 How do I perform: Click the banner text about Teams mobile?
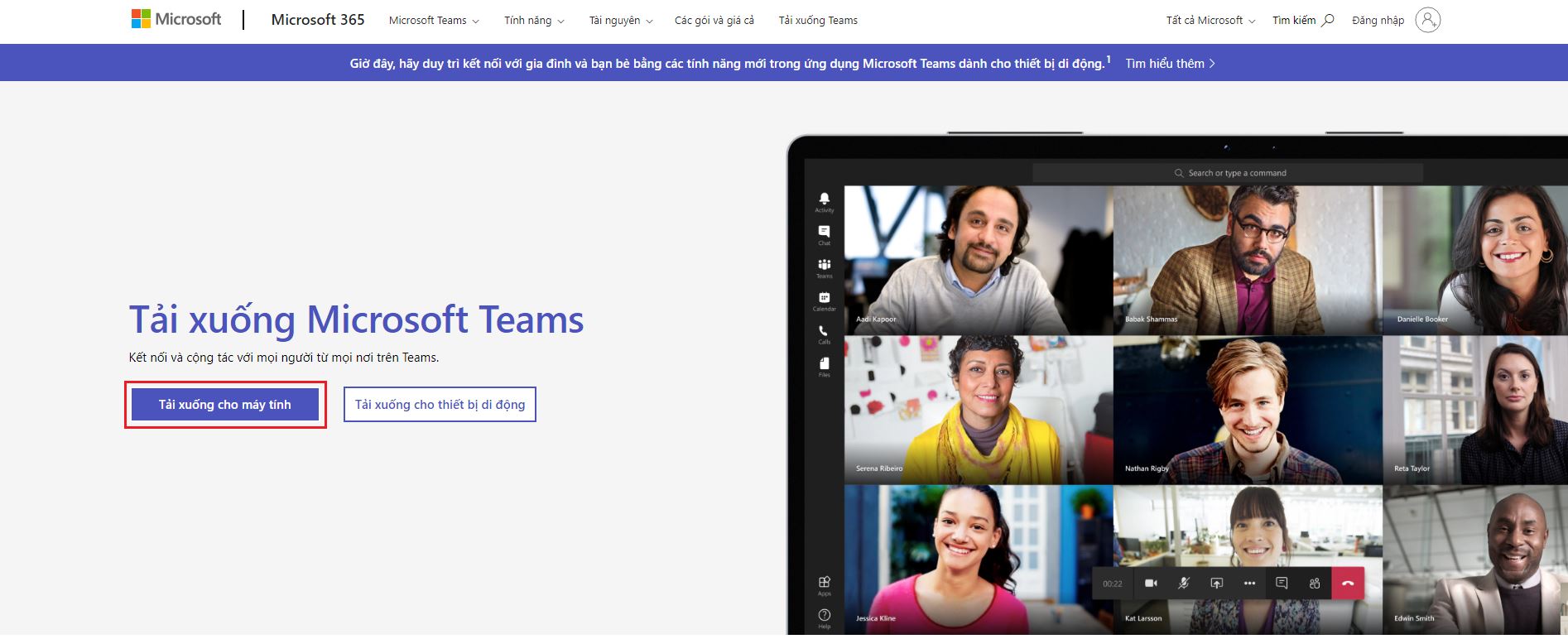(730, 63)
